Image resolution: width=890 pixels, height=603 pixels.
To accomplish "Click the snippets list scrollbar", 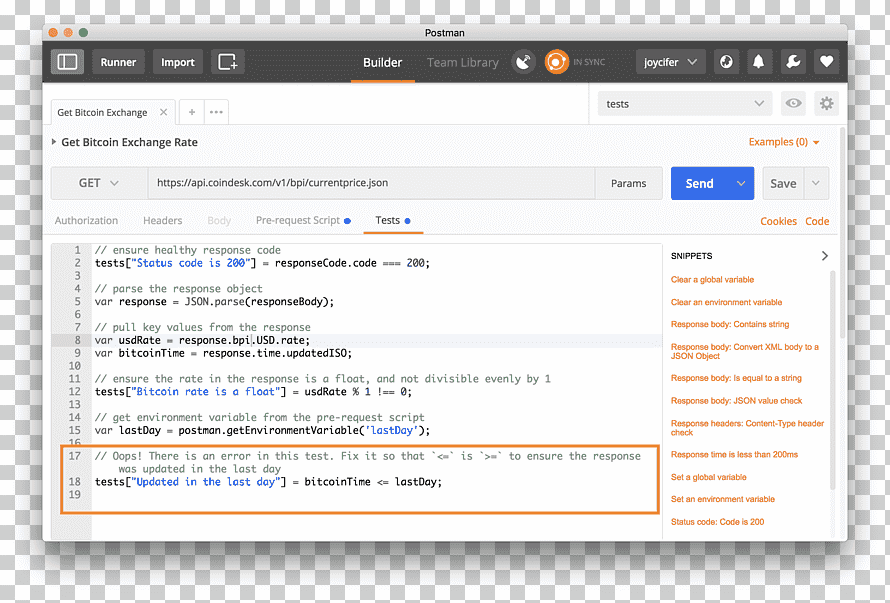I will pyautogui.click(x=833, y=379).
